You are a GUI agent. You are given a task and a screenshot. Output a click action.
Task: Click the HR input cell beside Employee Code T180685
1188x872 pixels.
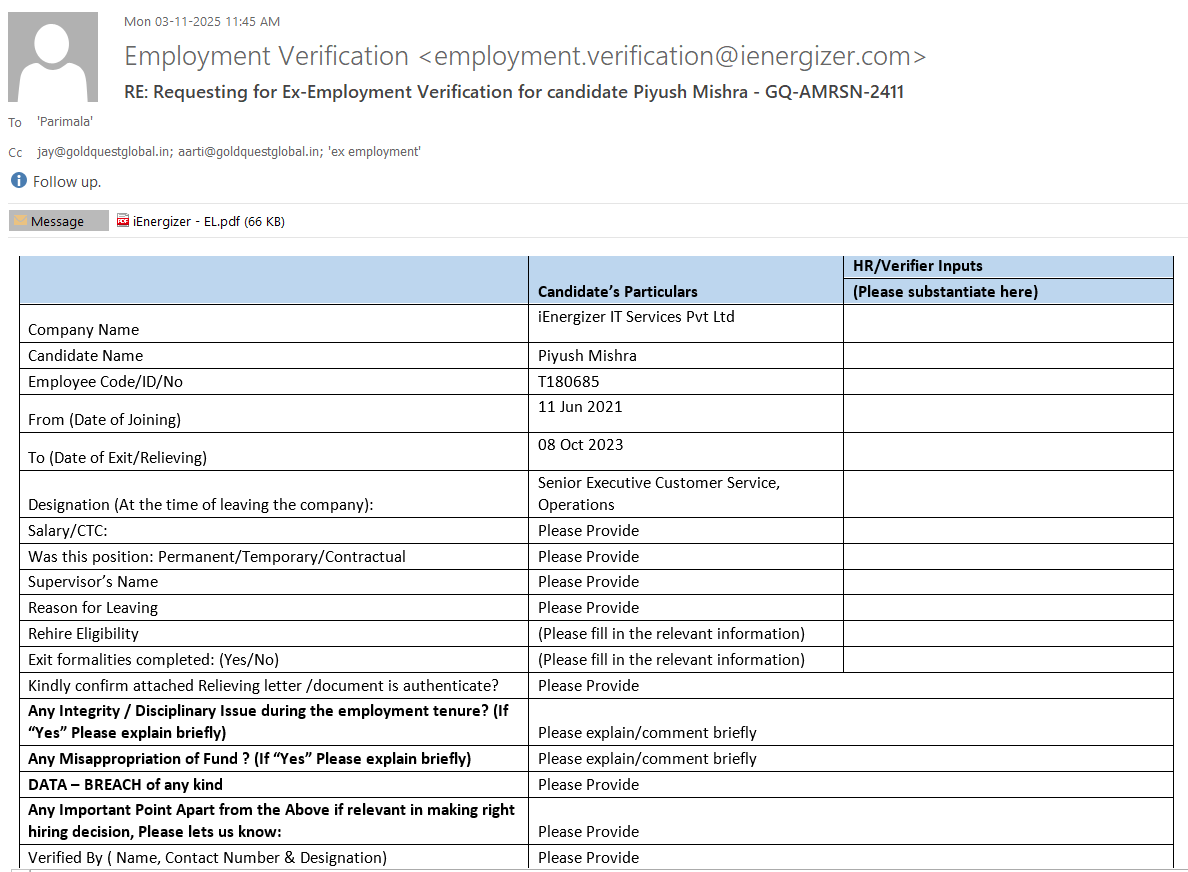point(1008,382)
